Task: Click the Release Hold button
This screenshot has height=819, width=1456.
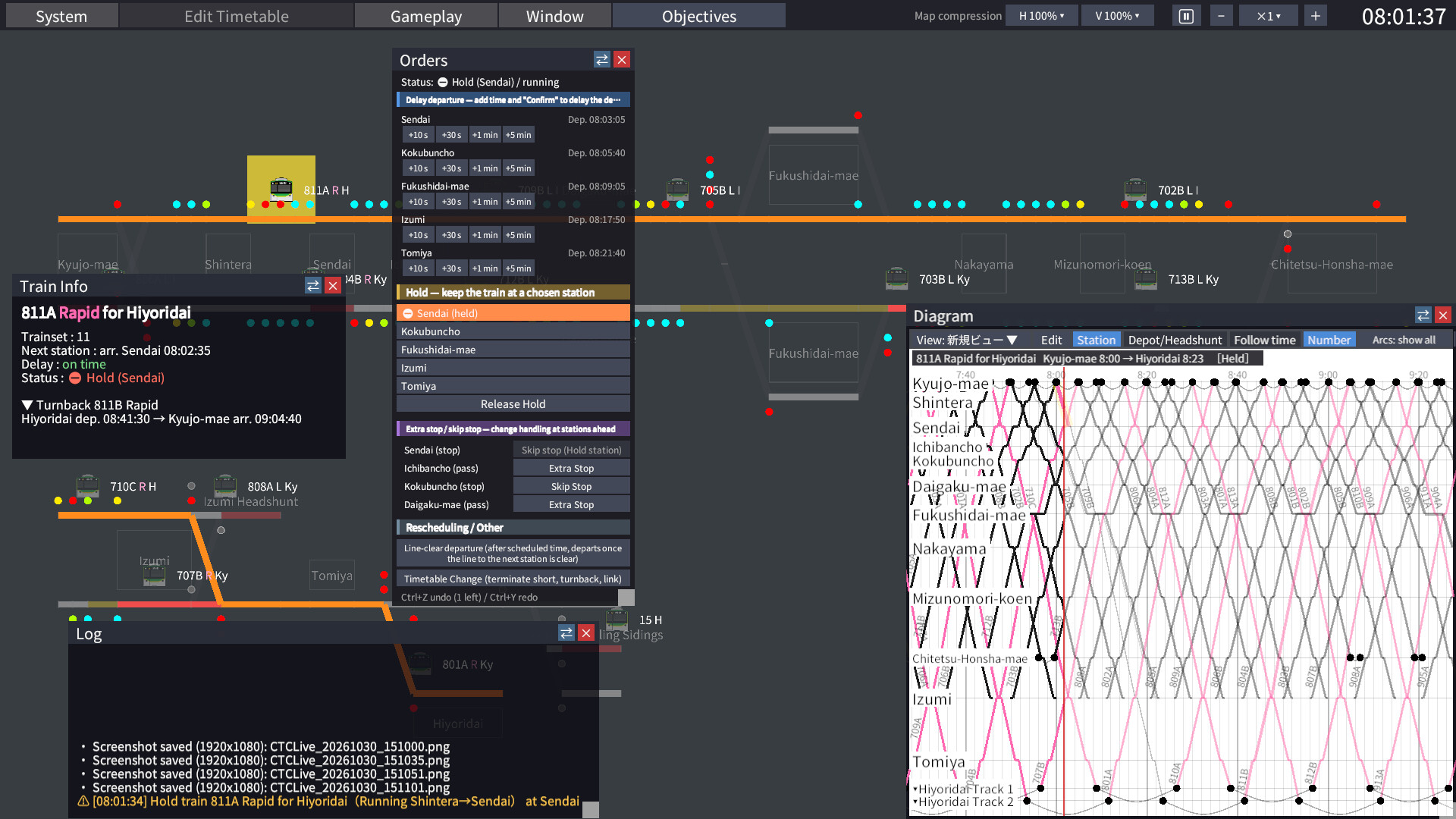Action: pos(513,404)
